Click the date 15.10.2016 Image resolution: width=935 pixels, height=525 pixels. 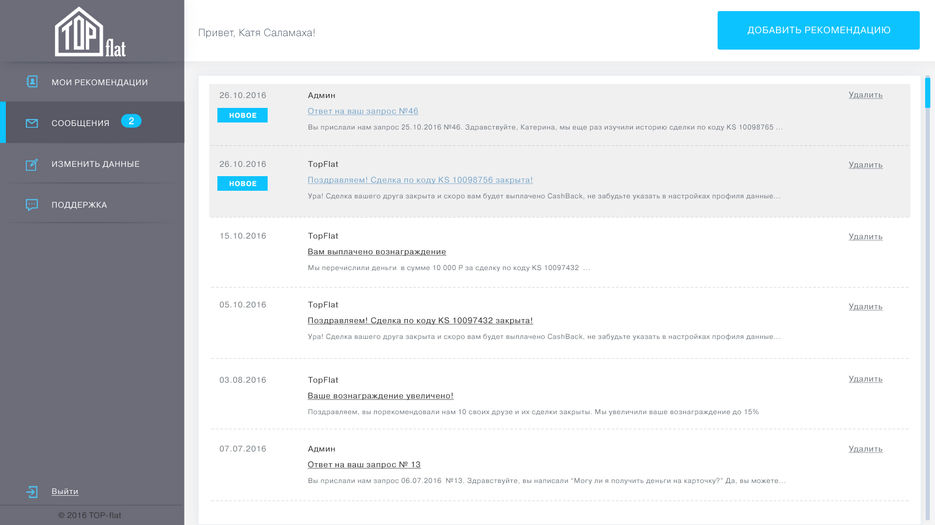point(243,236)
